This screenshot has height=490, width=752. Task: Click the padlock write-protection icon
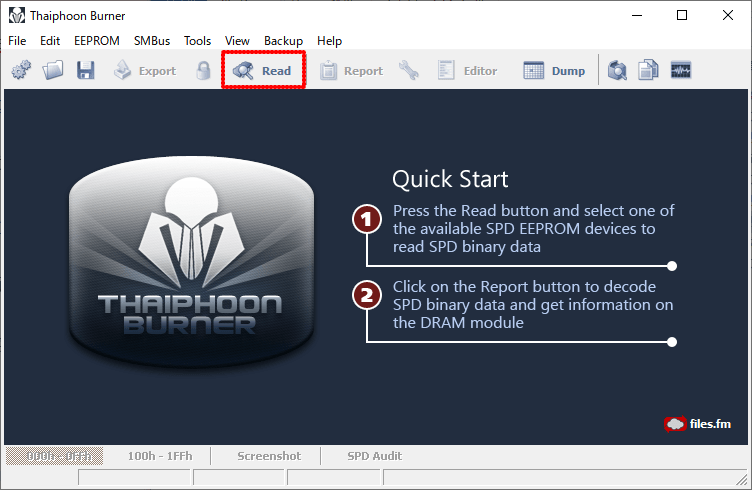203,70
